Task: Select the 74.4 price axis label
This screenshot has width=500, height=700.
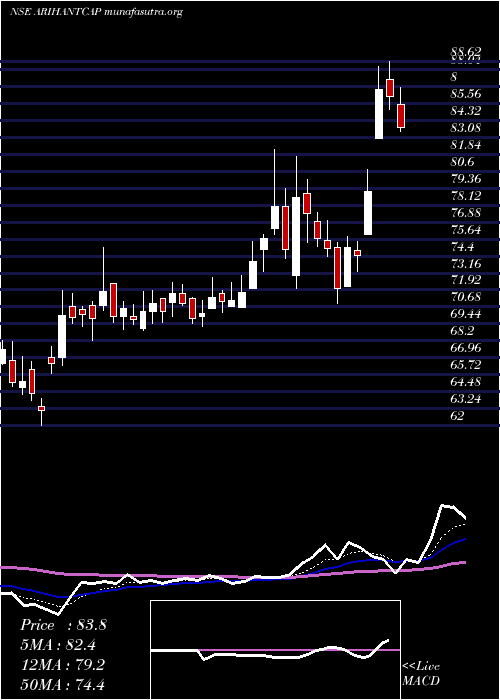Action: pyautogui.click(x=462, y=246)
